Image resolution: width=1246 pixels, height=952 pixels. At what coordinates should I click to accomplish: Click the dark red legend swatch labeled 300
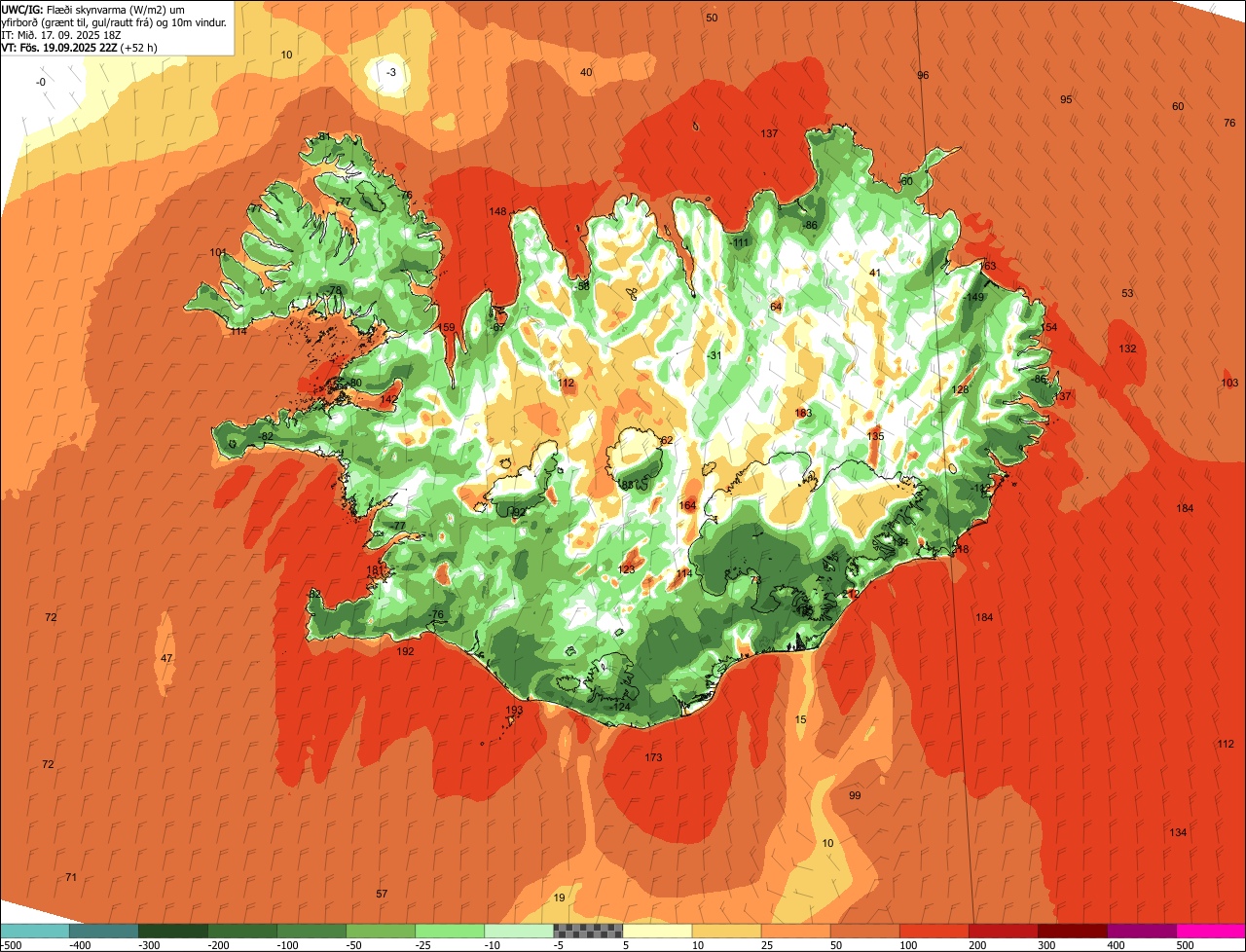point(1072,931)
